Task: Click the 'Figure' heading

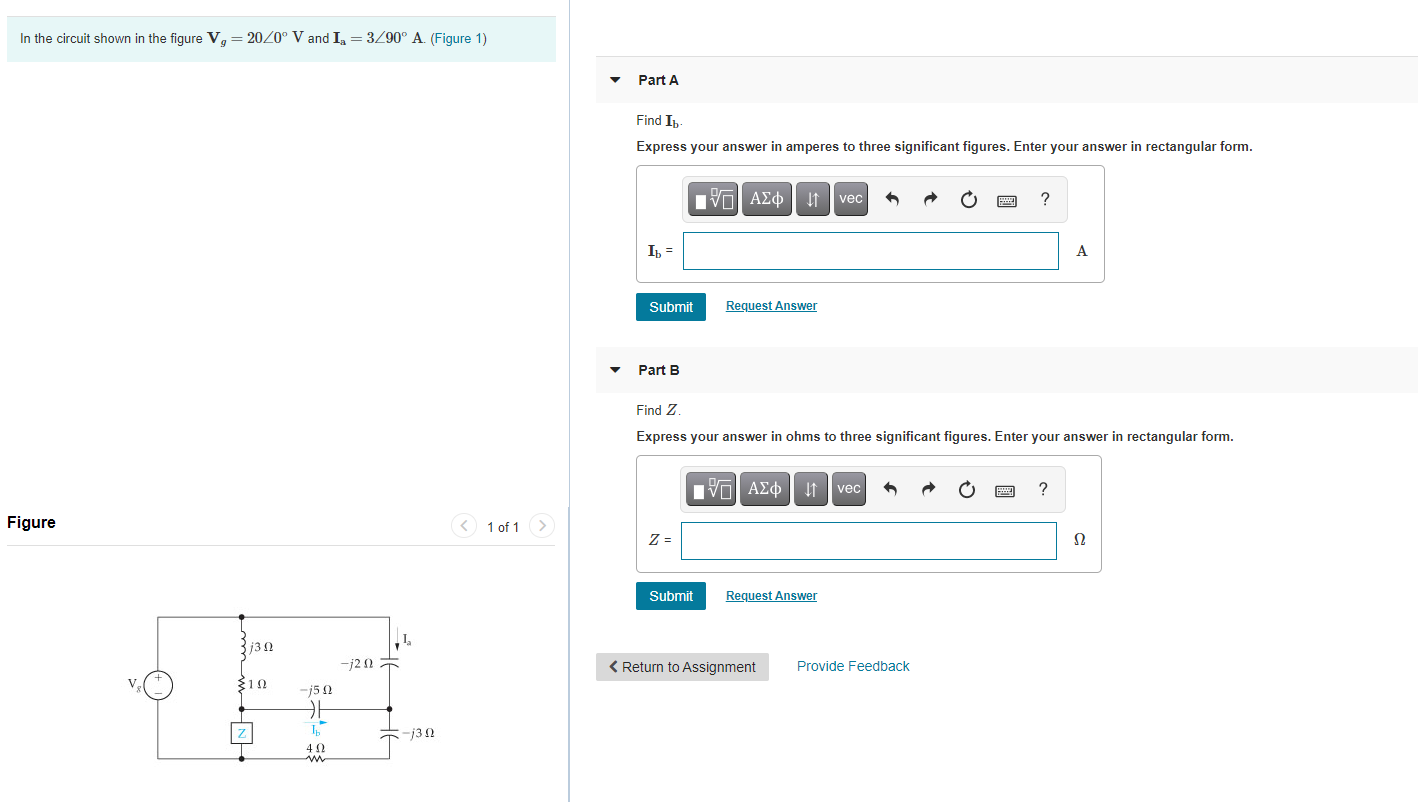Action: [x=32, y=522]
